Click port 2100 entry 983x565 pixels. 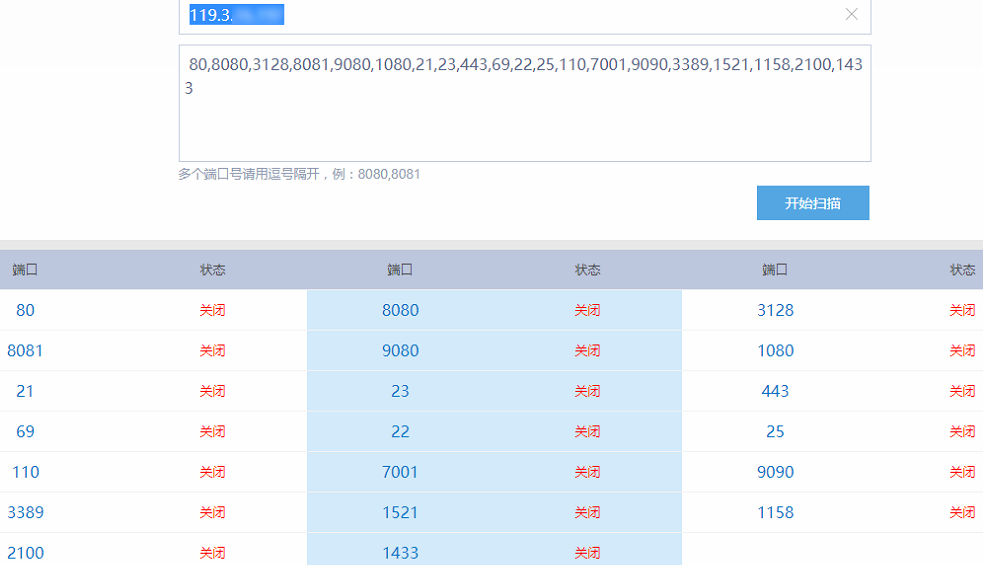tap(25, 553)
